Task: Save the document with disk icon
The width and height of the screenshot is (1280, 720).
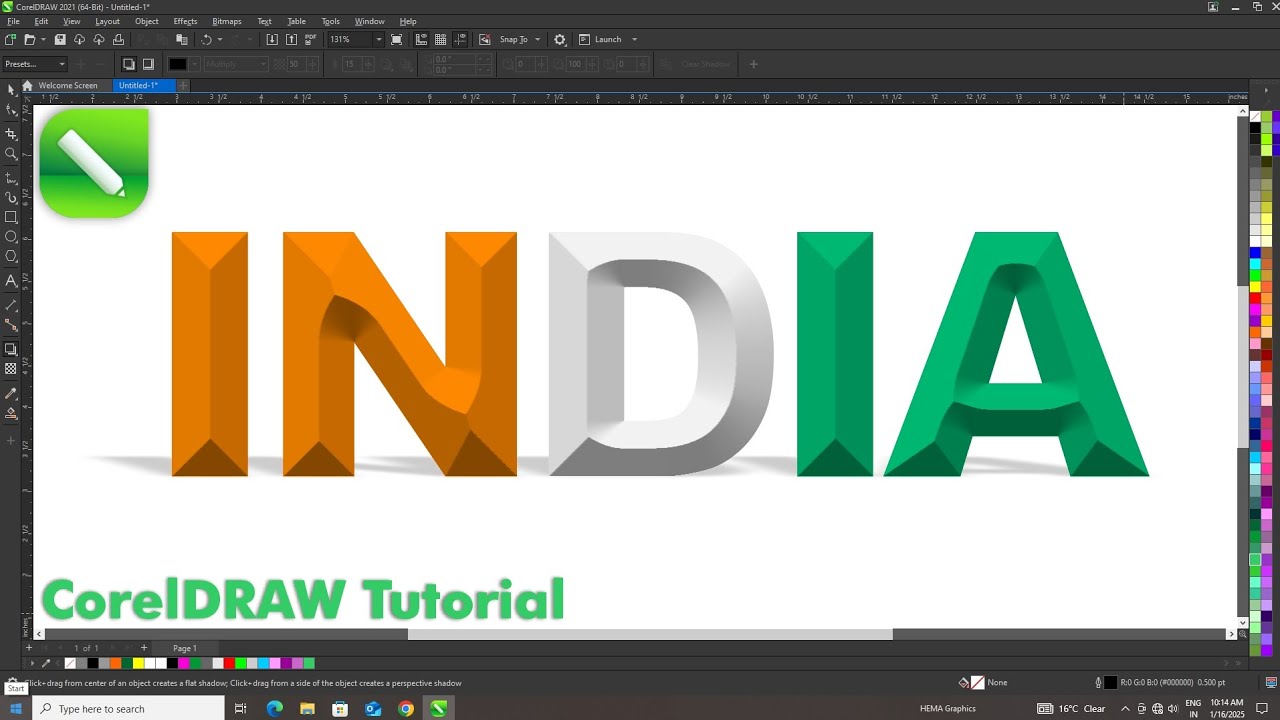Action: click(x=60, y=39)
